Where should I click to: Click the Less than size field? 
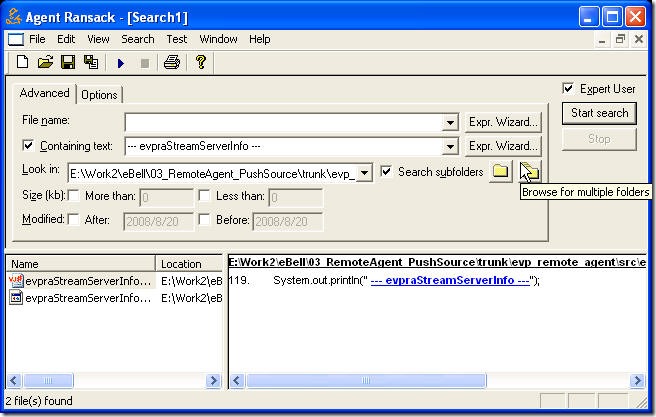[296, 197]
